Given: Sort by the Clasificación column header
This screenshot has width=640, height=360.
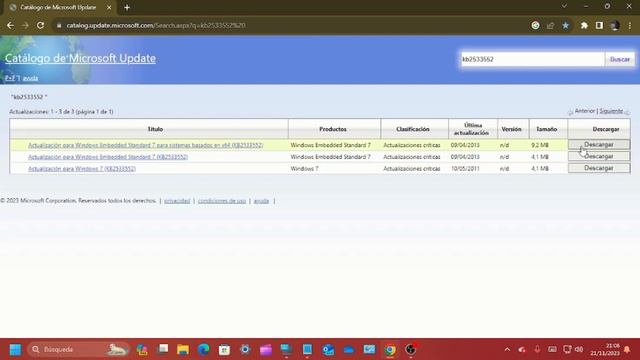Looking at the screenshot, I should [413, 129].
